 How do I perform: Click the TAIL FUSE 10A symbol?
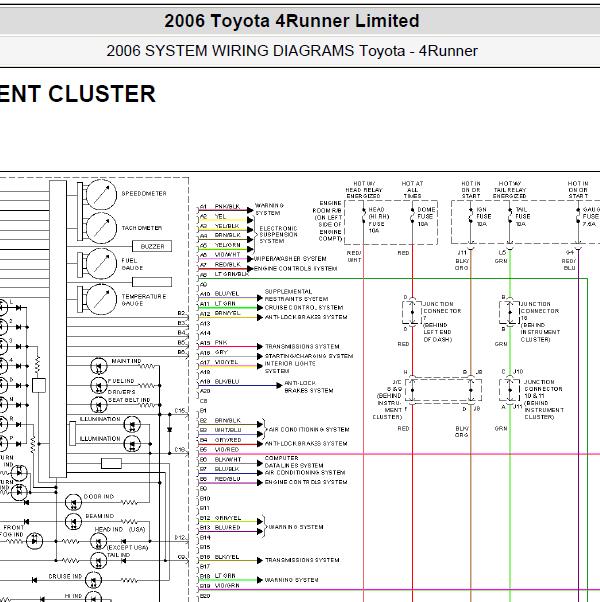click(x=510, y=216)
